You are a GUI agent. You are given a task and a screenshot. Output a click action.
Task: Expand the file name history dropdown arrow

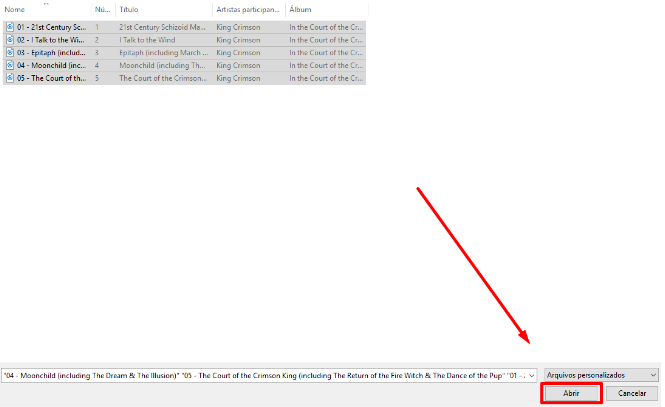(531, 375)
